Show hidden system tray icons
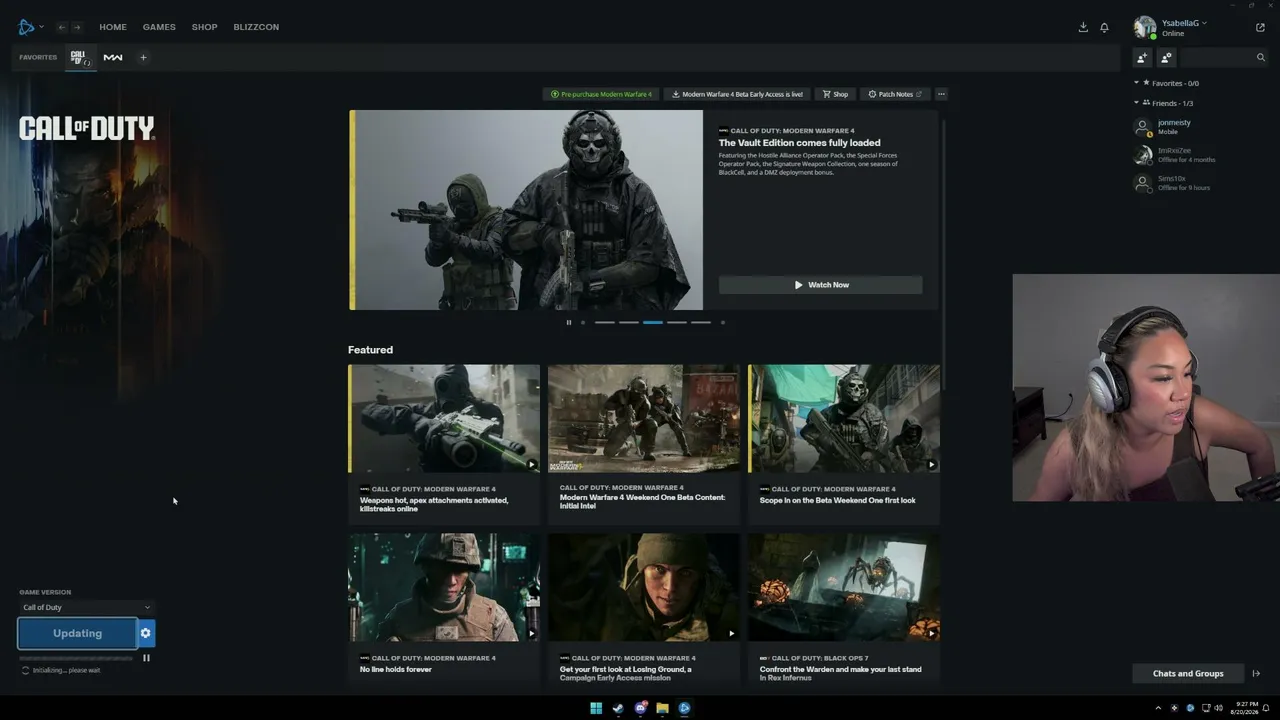 (1158, 708)
